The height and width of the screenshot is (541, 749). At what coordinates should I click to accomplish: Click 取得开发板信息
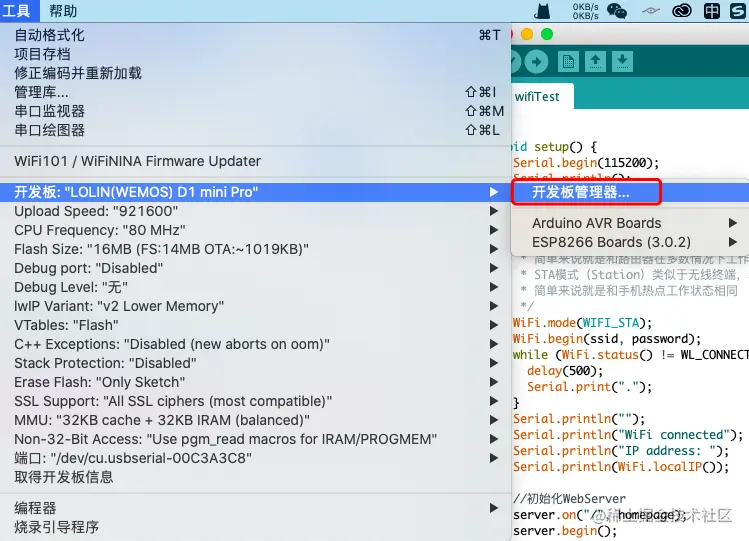[256, 477]
